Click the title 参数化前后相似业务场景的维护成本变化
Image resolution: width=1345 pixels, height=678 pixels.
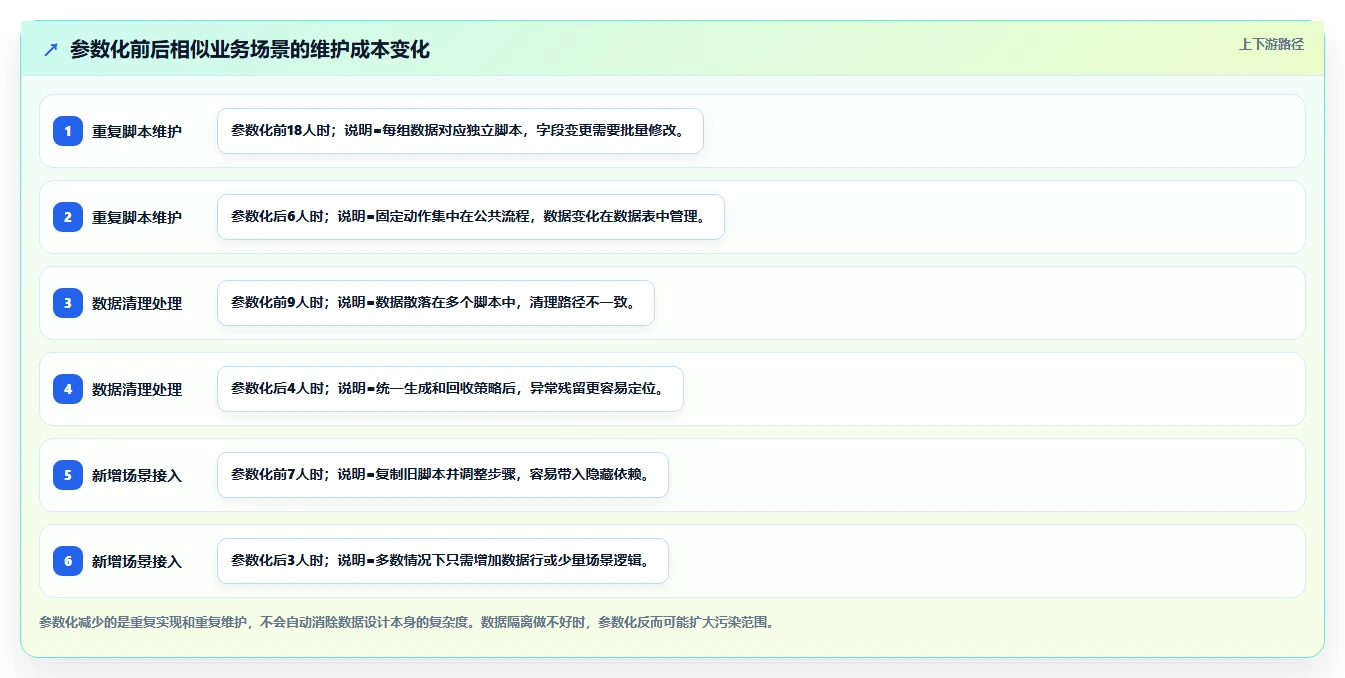[250, 49]
